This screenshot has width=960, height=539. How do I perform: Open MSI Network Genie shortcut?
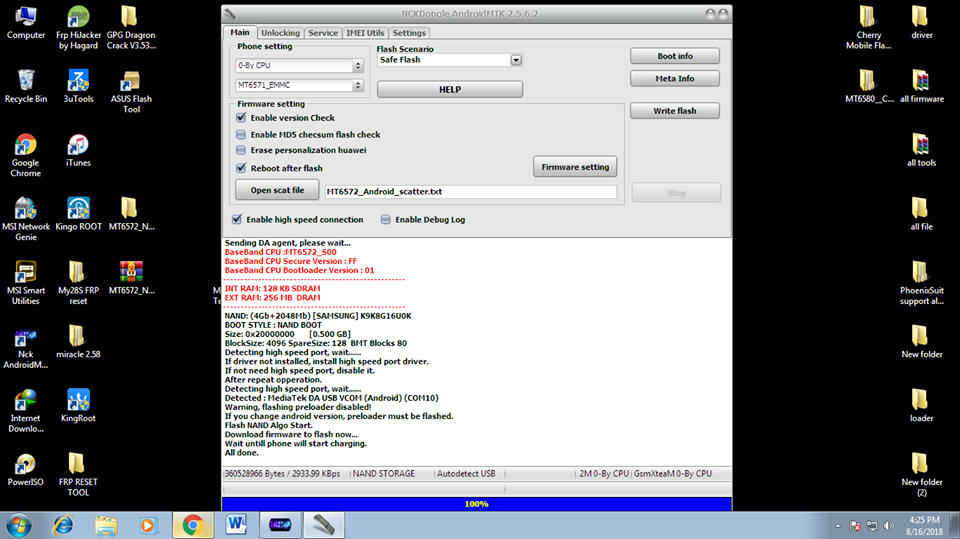[26, 219]
